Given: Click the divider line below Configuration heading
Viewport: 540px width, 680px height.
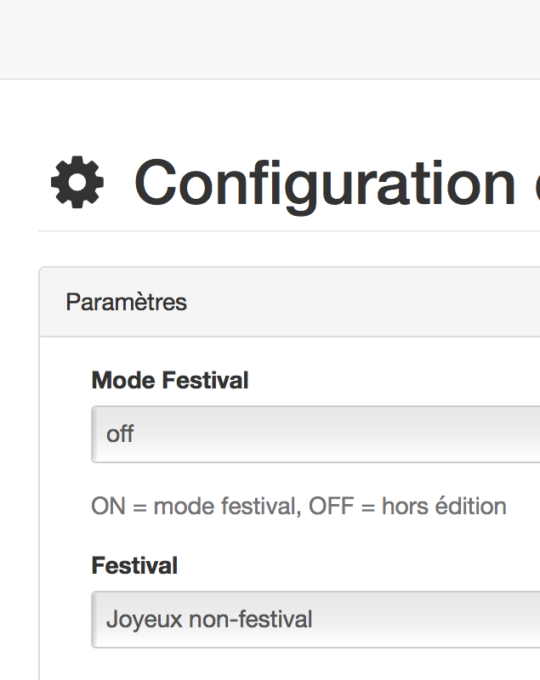Looking at the screenshot, I should coord(289,231).
